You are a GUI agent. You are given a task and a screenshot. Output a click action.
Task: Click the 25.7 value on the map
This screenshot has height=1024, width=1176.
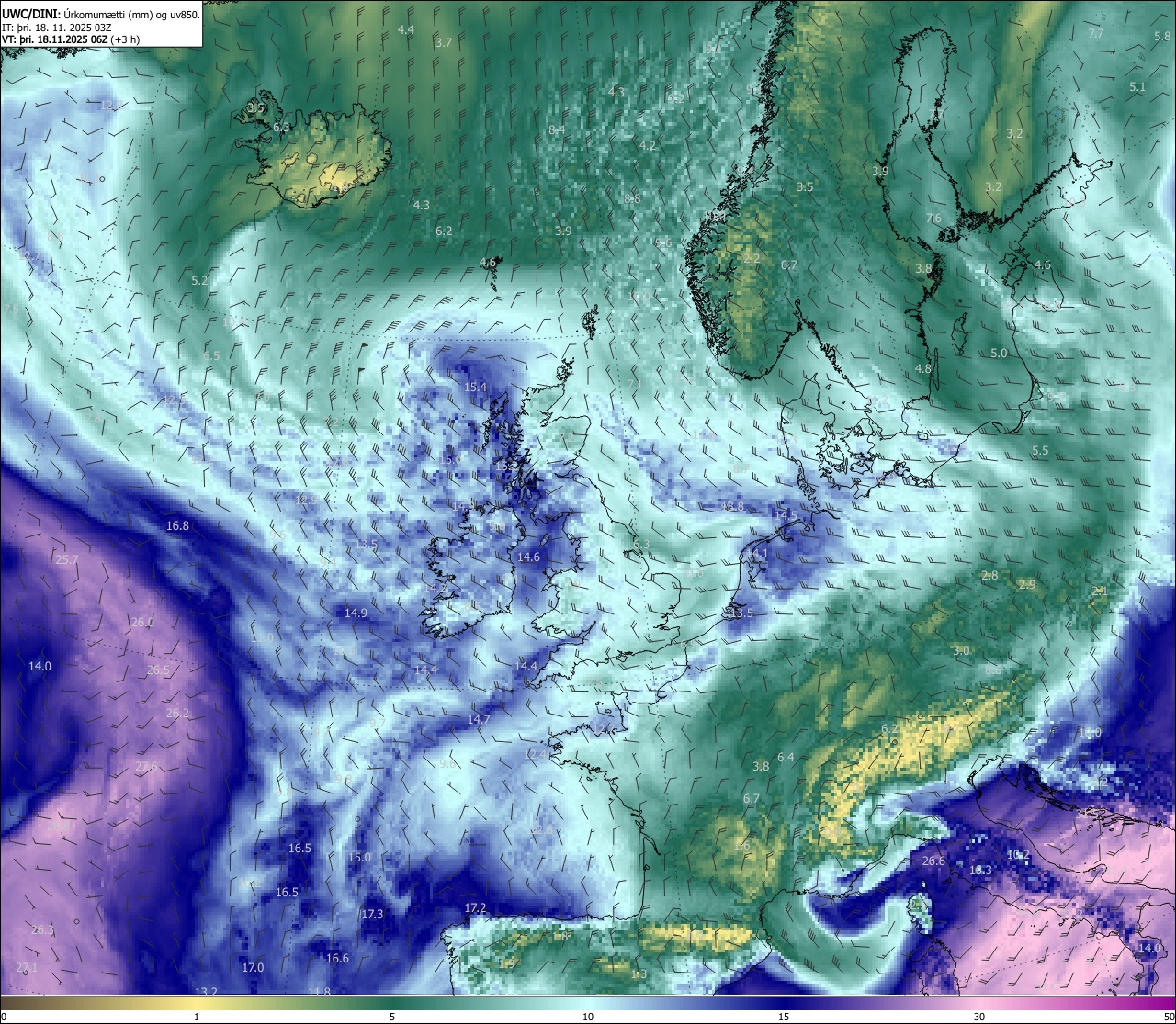click(x=67, y=560)
